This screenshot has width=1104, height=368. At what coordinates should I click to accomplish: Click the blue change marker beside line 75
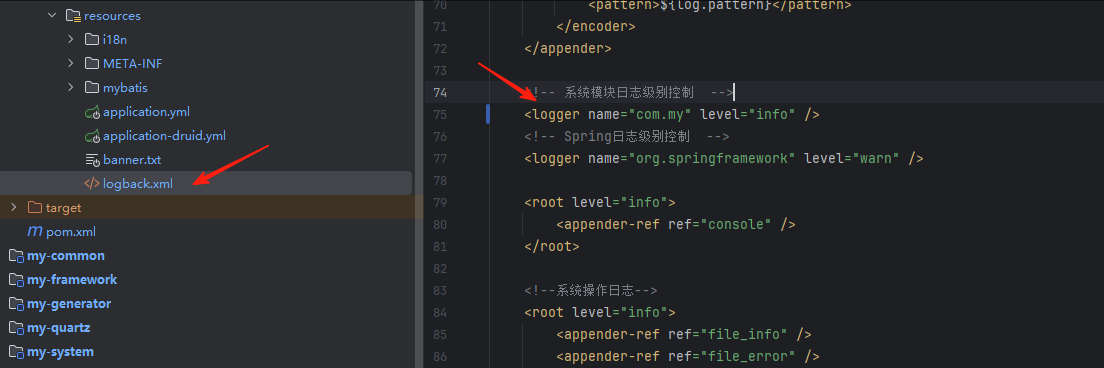tap(488, 114)
